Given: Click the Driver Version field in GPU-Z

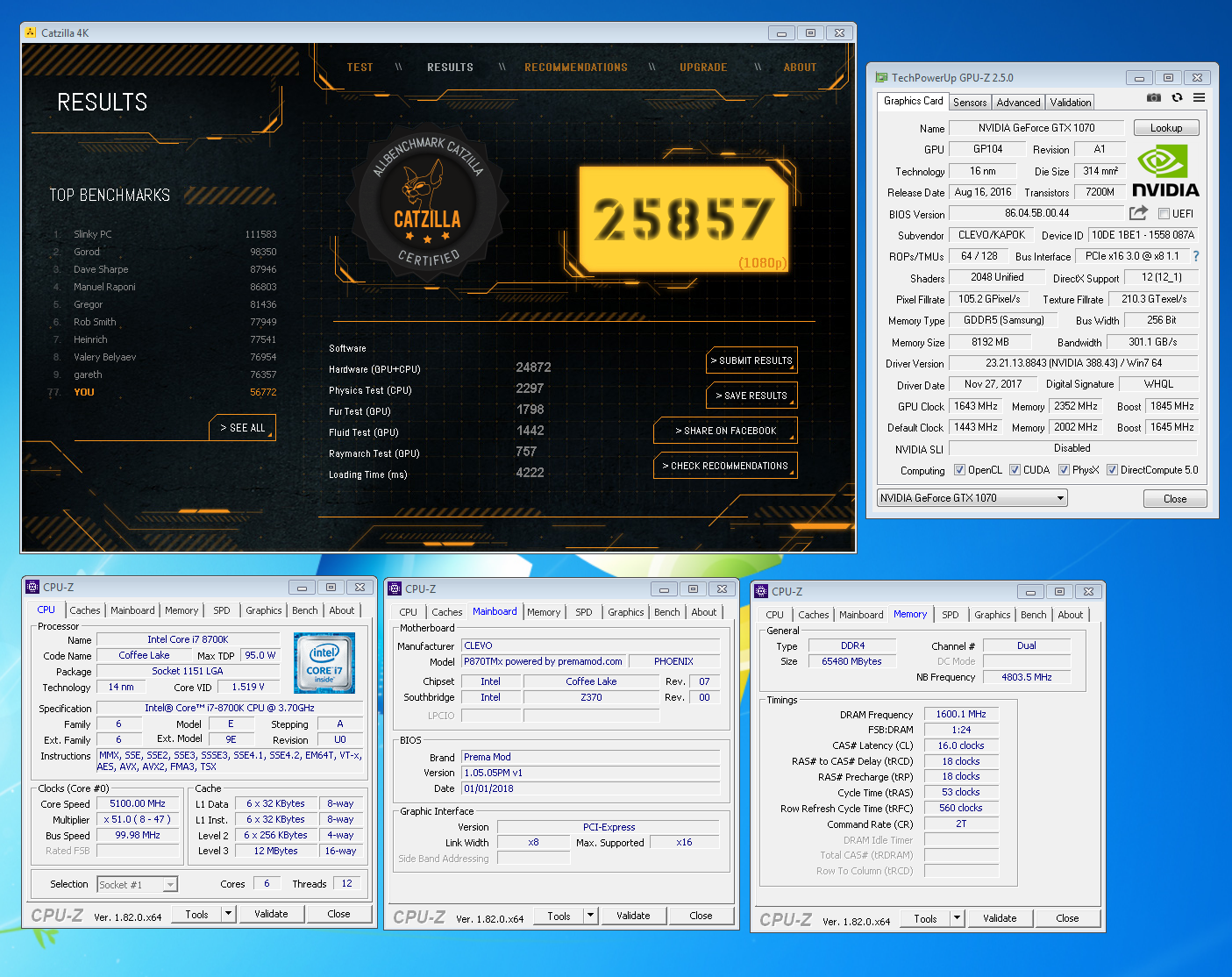Looking at the screenshot, I should (1073, 363).
